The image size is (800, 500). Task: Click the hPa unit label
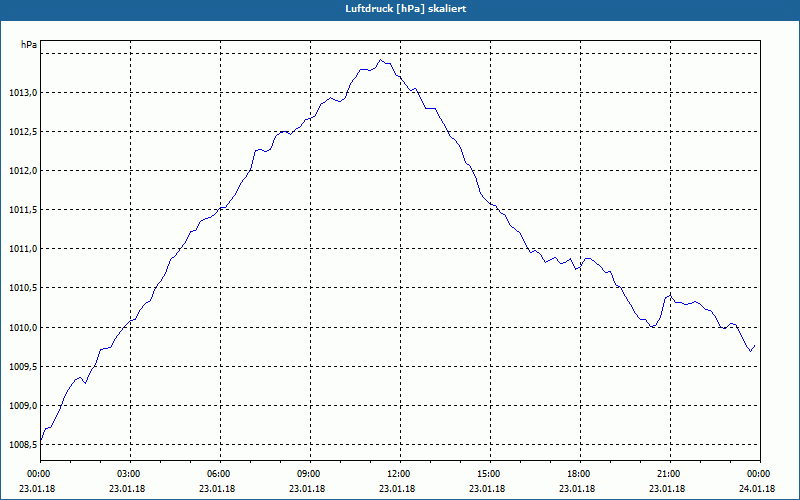tap(29, 45)
